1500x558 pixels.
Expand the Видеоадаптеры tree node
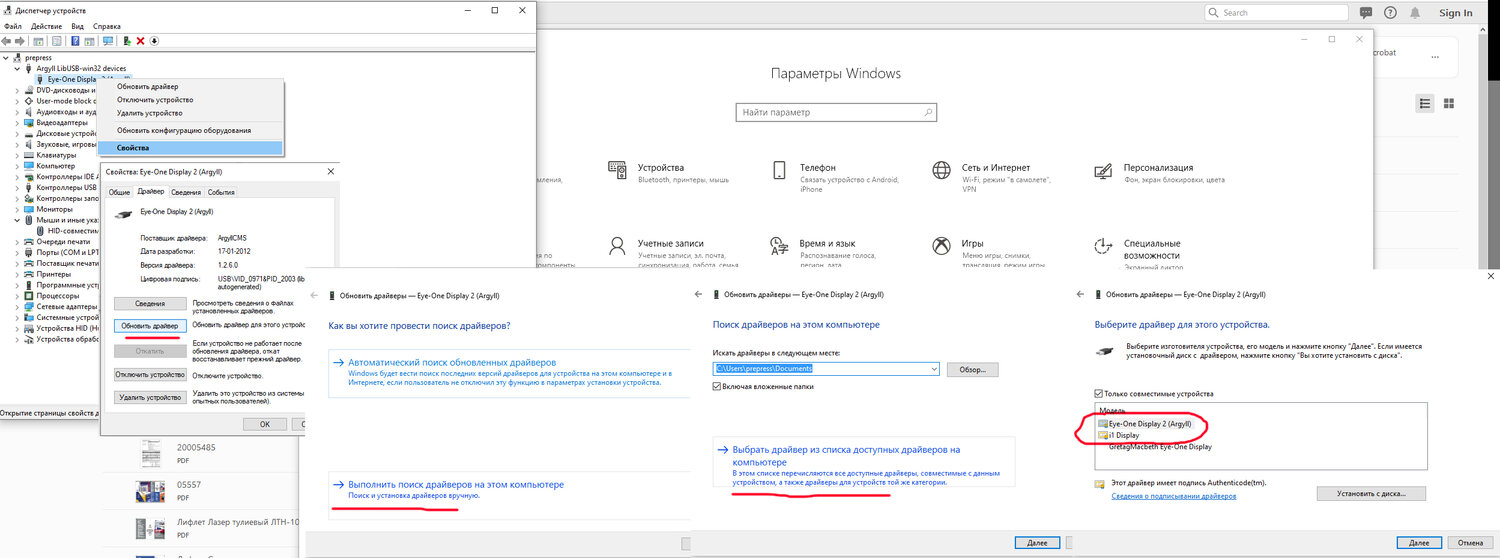click(17, 122)
